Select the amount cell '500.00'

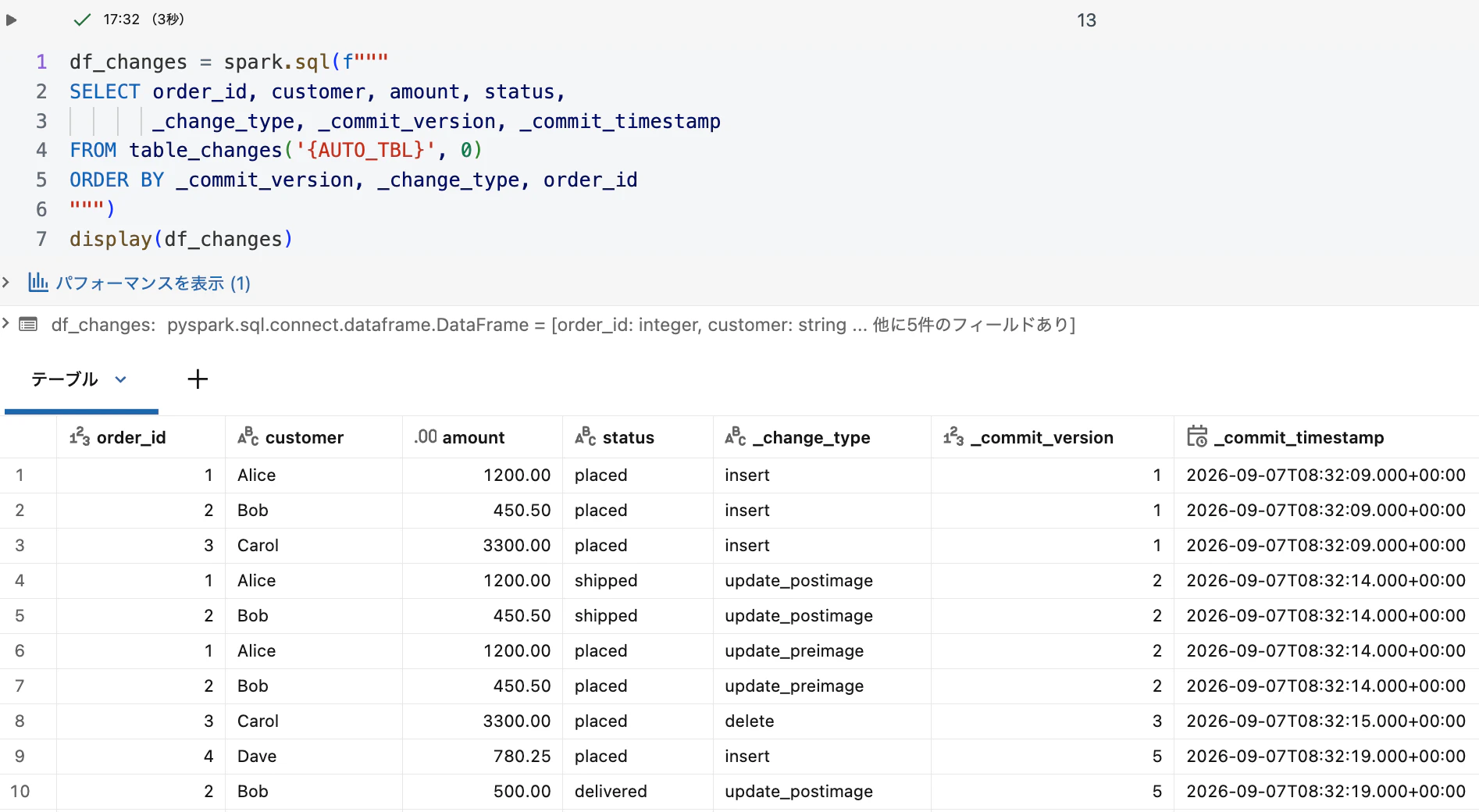click(x=483, y=792)
